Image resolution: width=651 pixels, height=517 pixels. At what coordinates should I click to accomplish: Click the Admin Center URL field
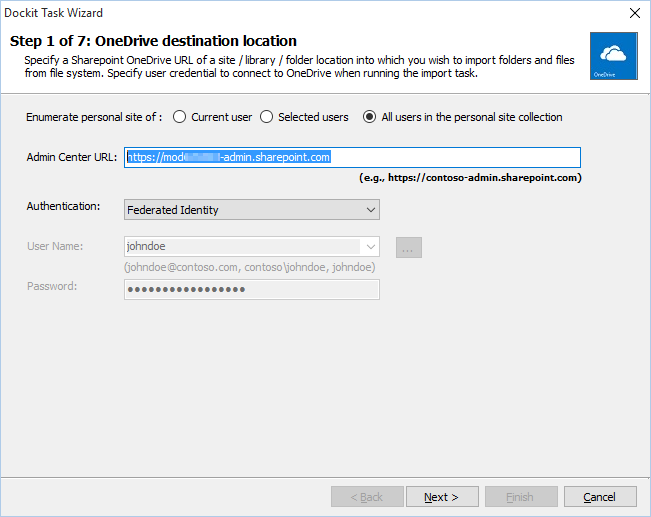[352, 157]
